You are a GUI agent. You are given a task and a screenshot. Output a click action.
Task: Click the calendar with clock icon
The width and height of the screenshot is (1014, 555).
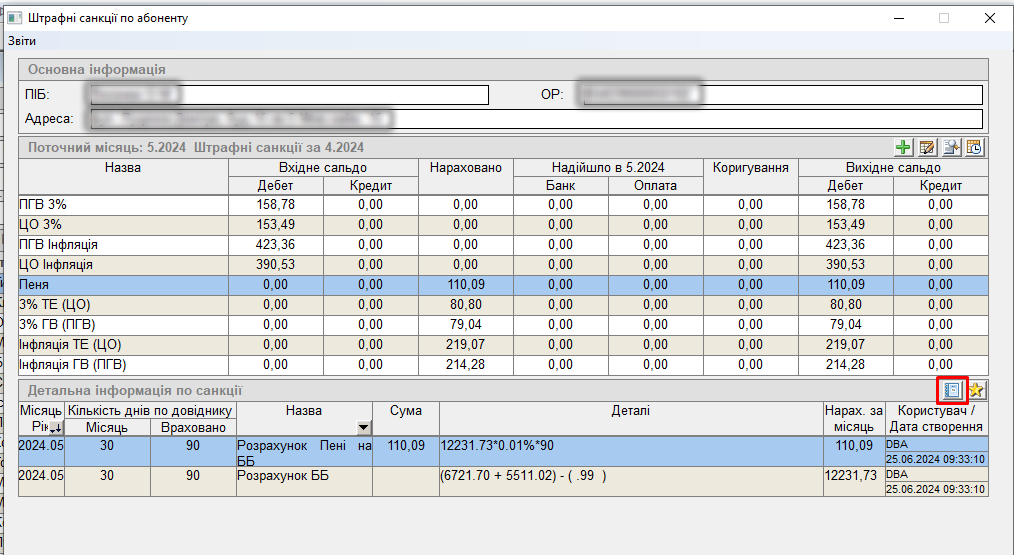coord(974,148)
